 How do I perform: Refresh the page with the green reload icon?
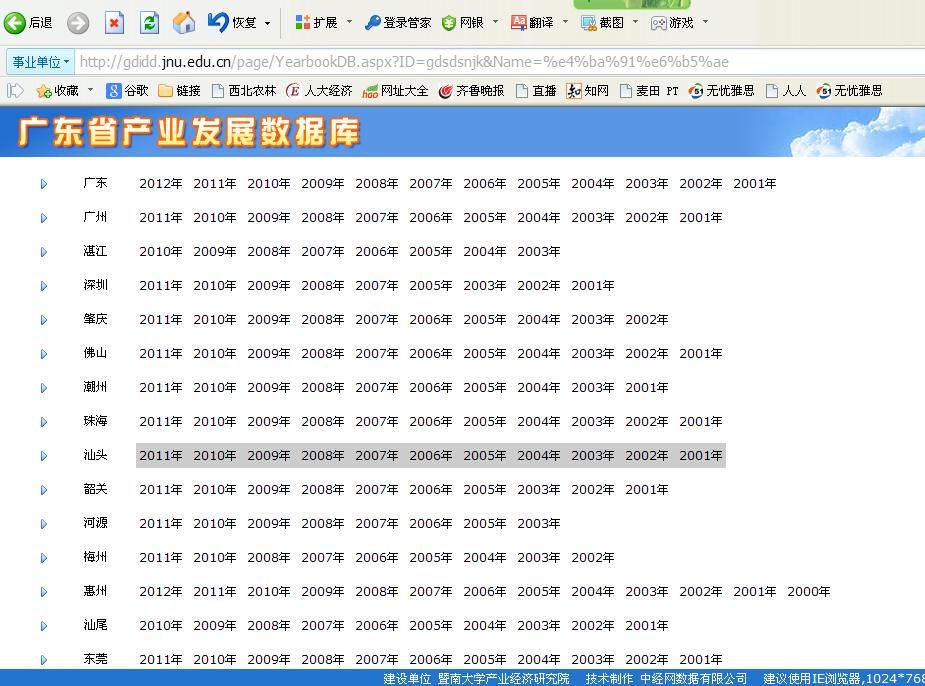pyautogui.click(x=149, y=23)
